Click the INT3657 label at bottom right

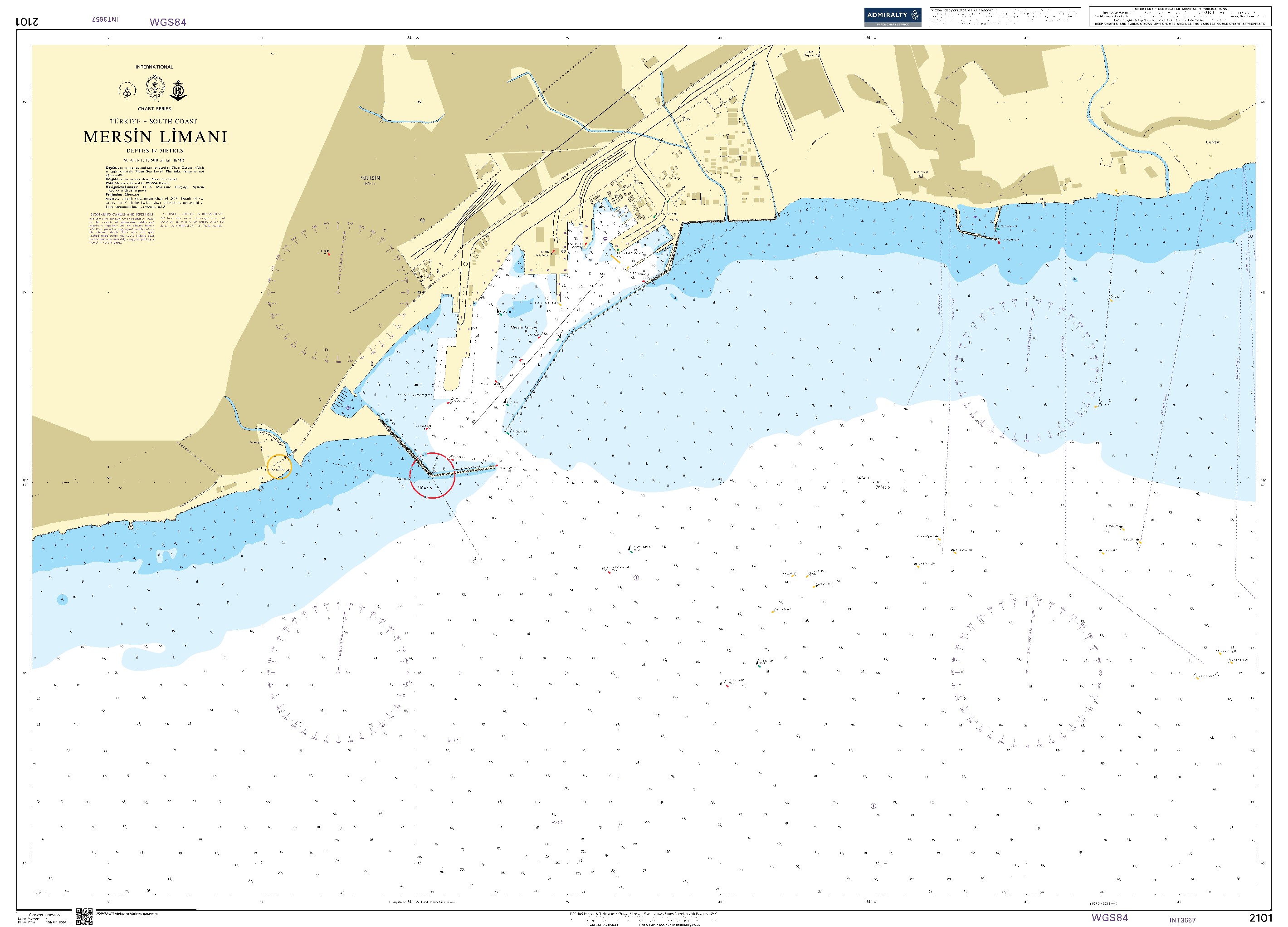pyautogui.click(x=1182, y=920)
